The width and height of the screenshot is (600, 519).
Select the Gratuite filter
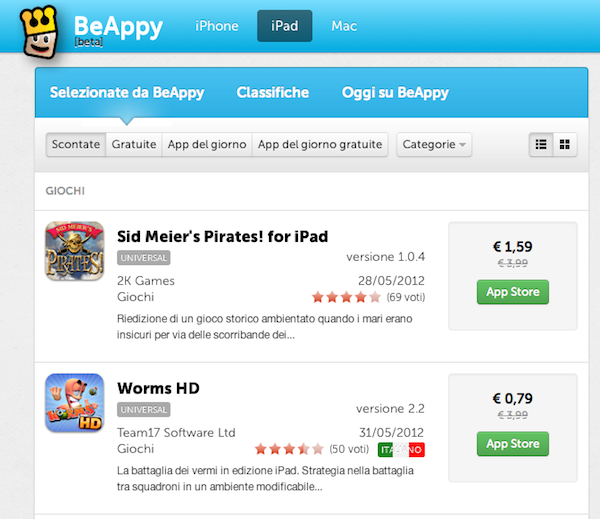coord(134,145)
